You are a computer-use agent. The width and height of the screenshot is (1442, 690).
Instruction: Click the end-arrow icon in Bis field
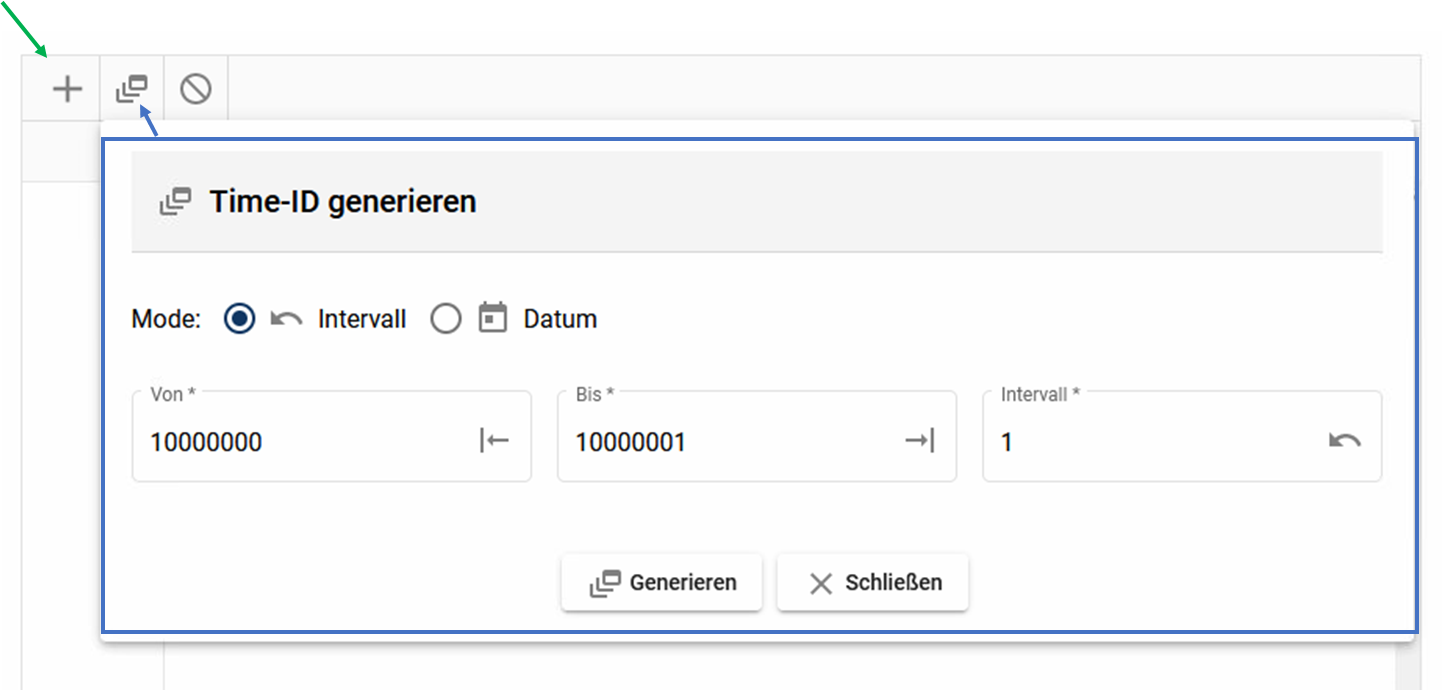click(919, 441)
